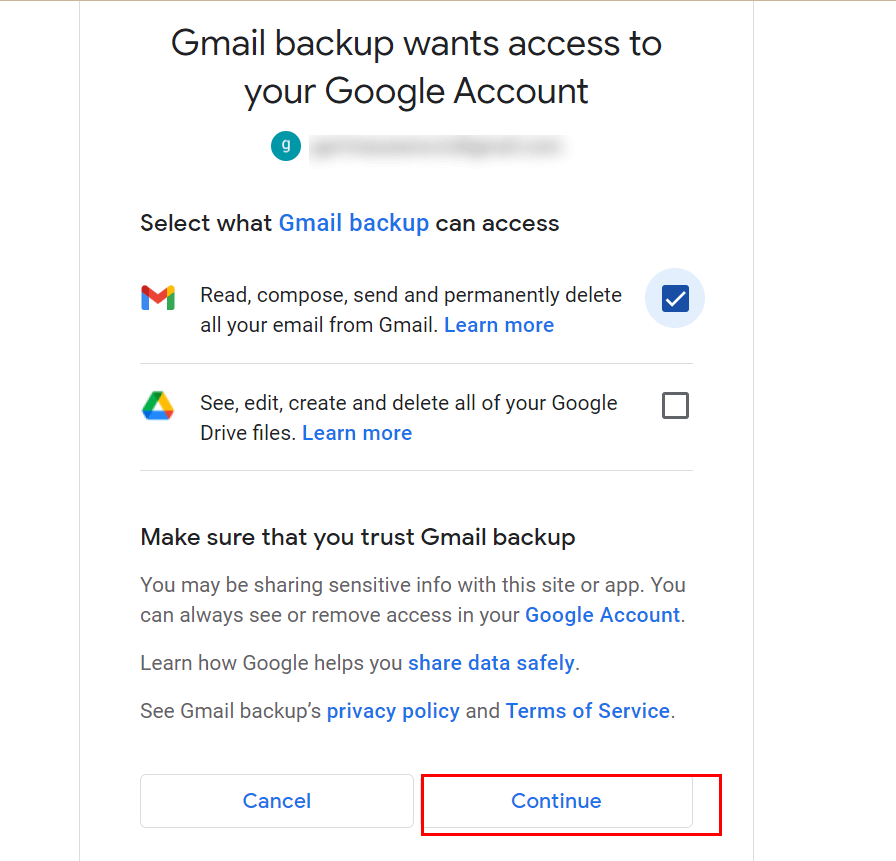Click the Google Drive permission description text
Image resolution: width=896 pixels, height=861 pixels.
point(409,418)
